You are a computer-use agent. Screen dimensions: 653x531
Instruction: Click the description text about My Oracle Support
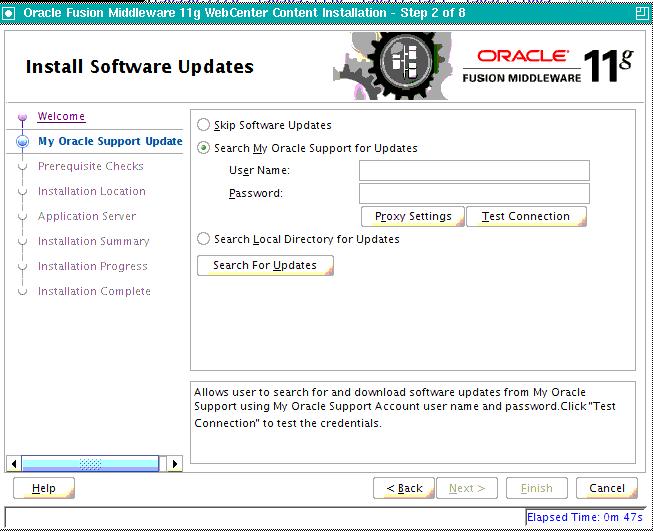click(404, 407)
